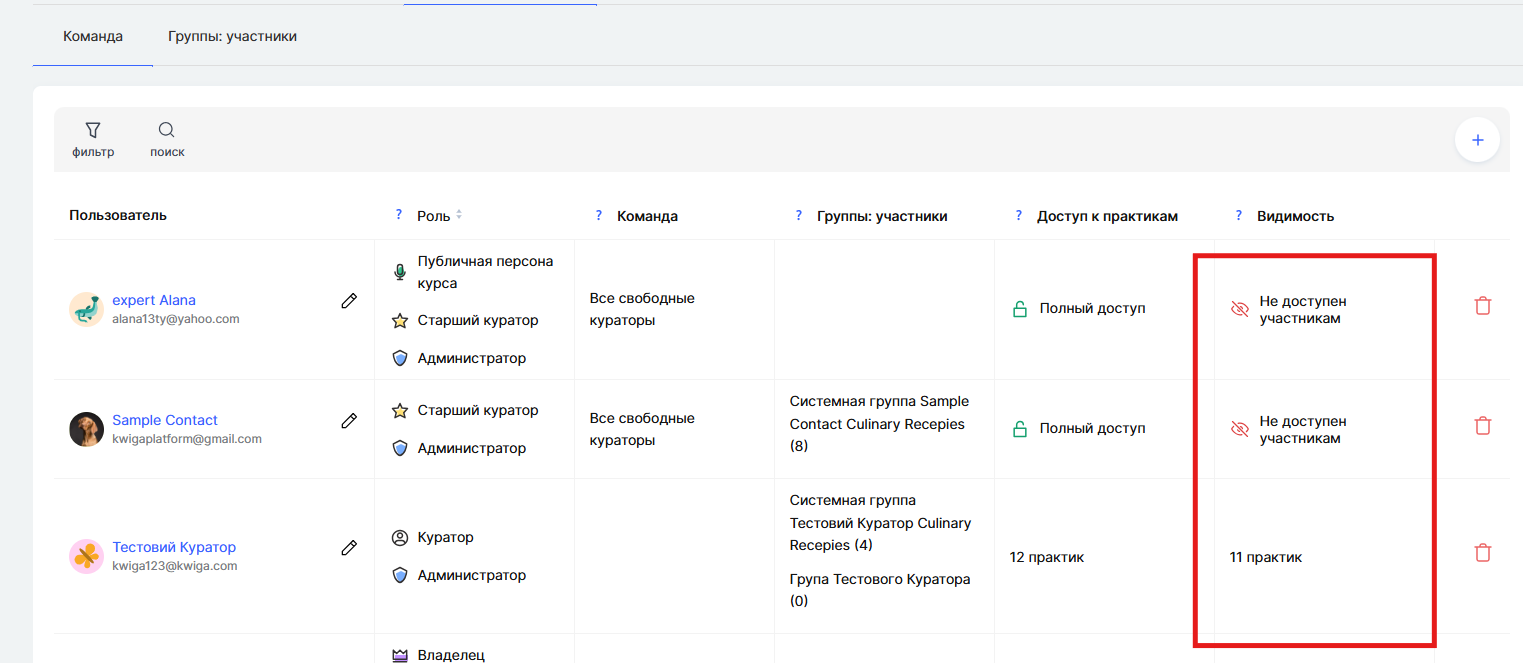Click green lock Полный доступ for Alana

1020,309
